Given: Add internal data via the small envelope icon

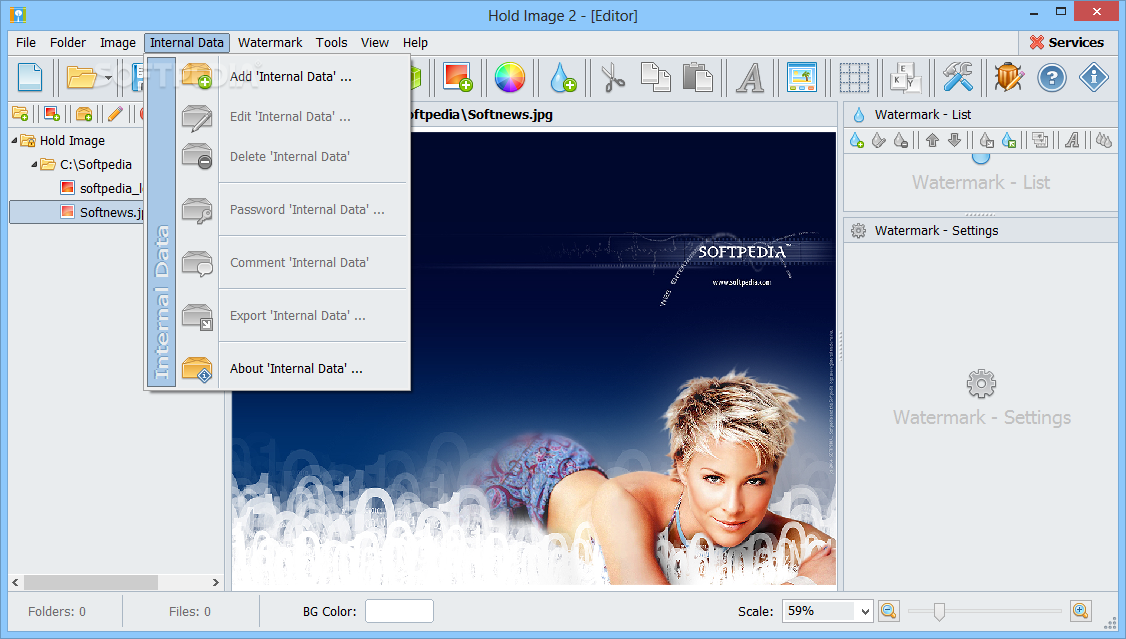Looking at the screenshot, I should point(84,114).
